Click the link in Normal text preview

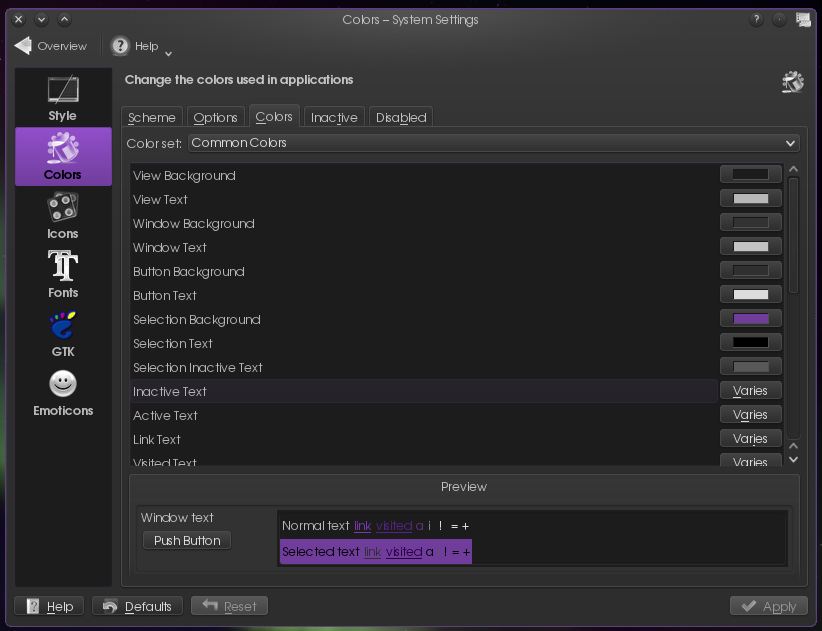tap(362, 526)
